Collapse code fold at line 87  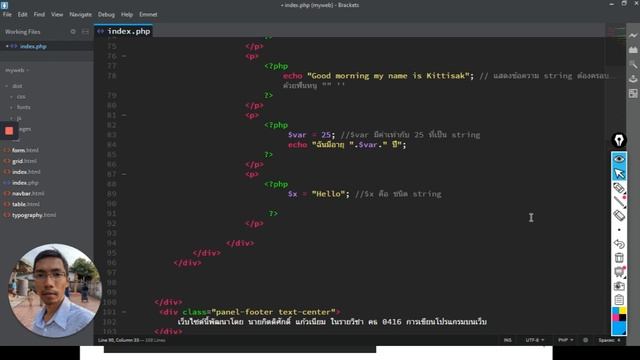(124, 174)
